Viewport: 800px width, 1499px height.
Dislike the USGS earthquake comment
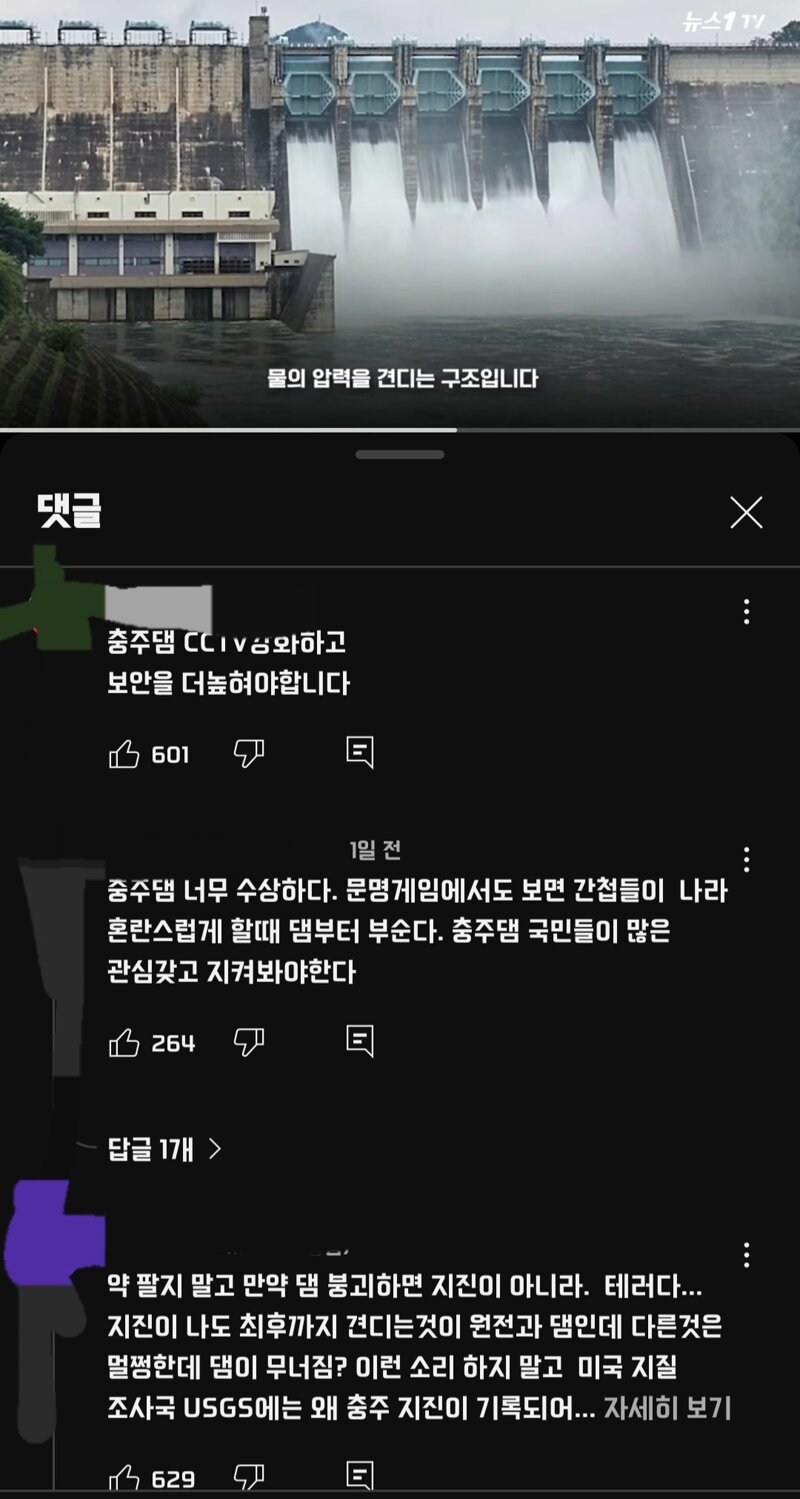click(x=248, y=1476)
